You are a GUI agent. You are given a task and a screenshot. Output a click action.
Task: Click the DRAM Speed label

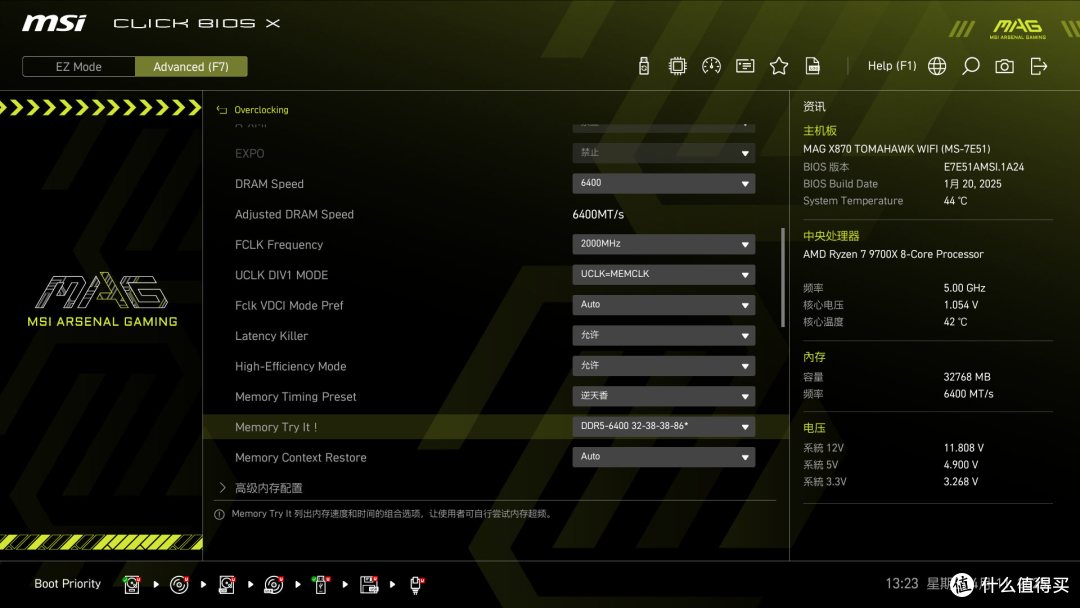(269, 184)
